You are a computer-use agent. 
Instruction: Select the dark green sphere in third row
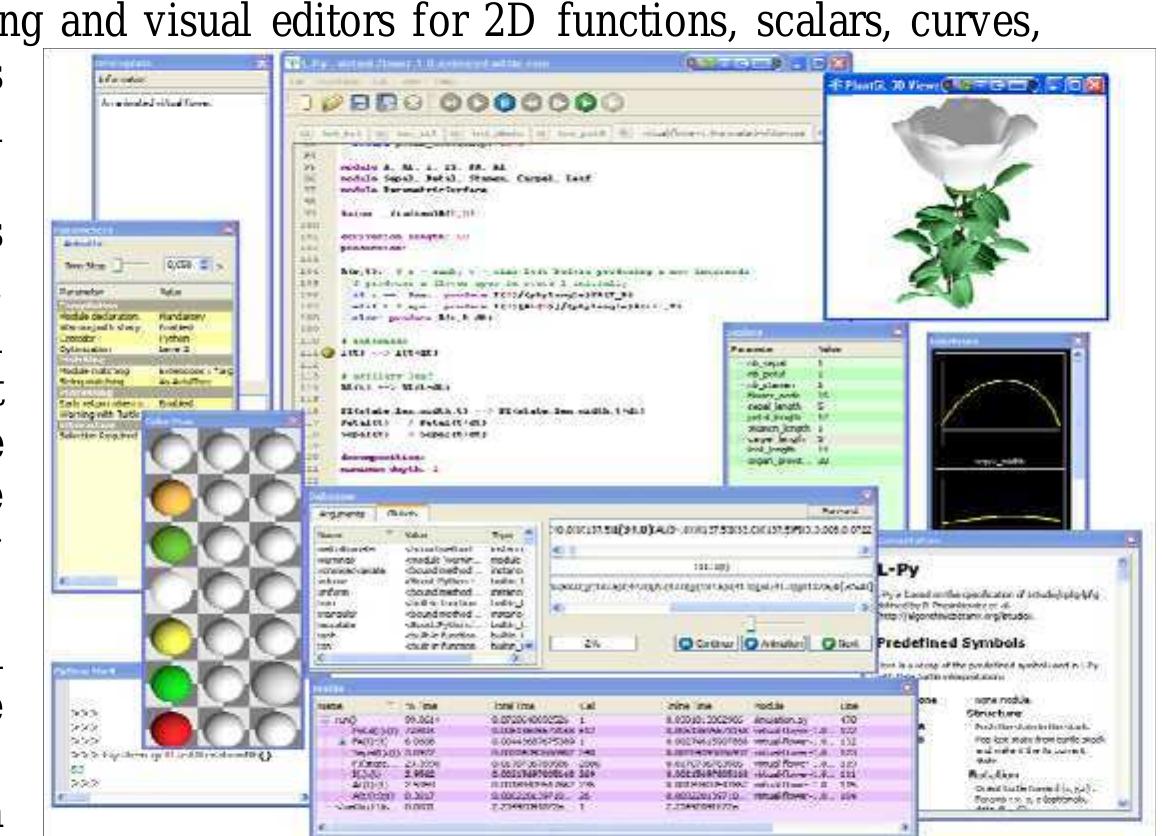171,544
